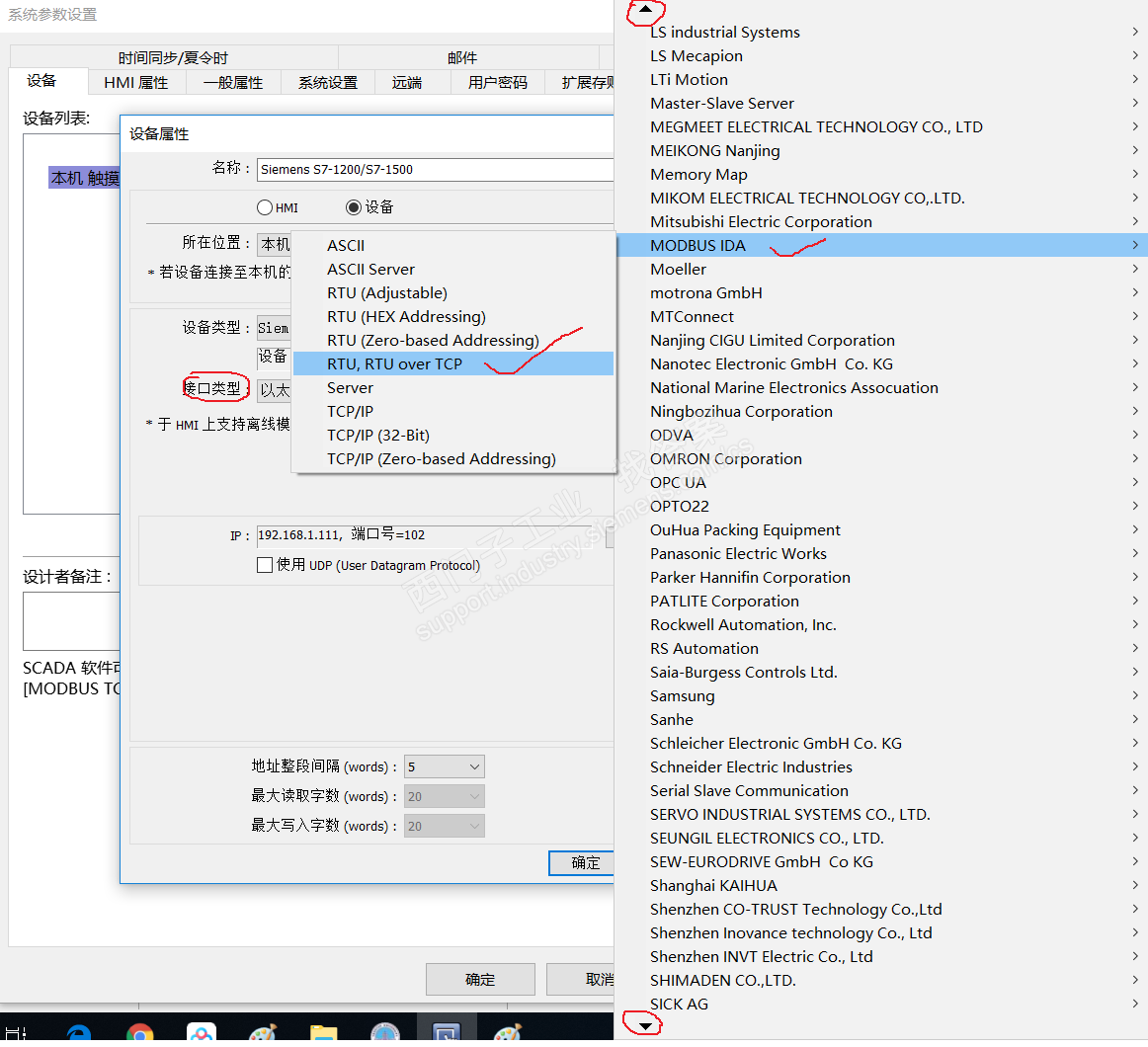Viewport: 1148px width, 1047px height.
Task: Choose the Server entry in the MODBUS submenu
Action: 453,387
